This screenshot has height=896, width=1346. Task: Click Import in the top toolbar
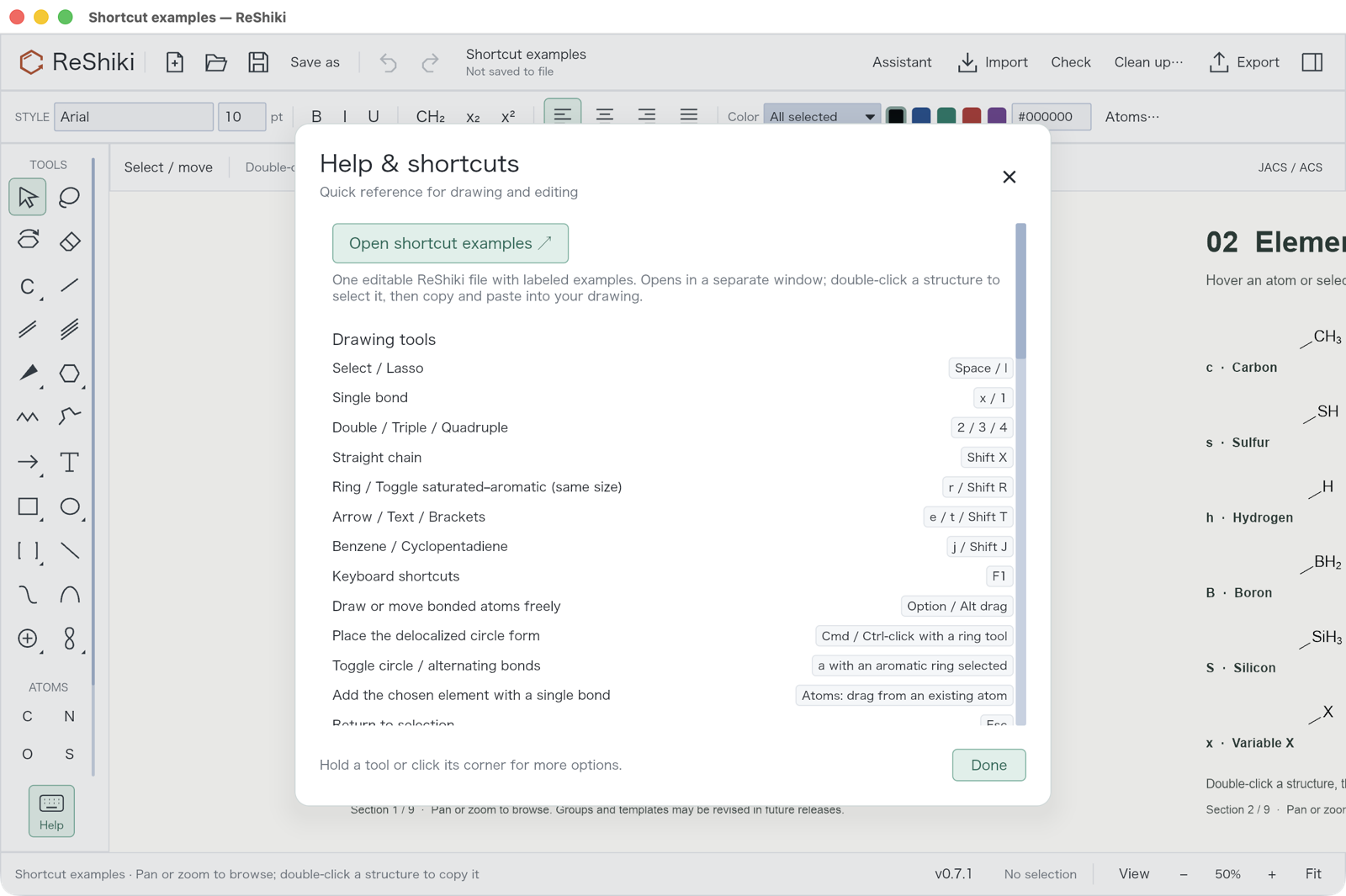pos(993,62)
